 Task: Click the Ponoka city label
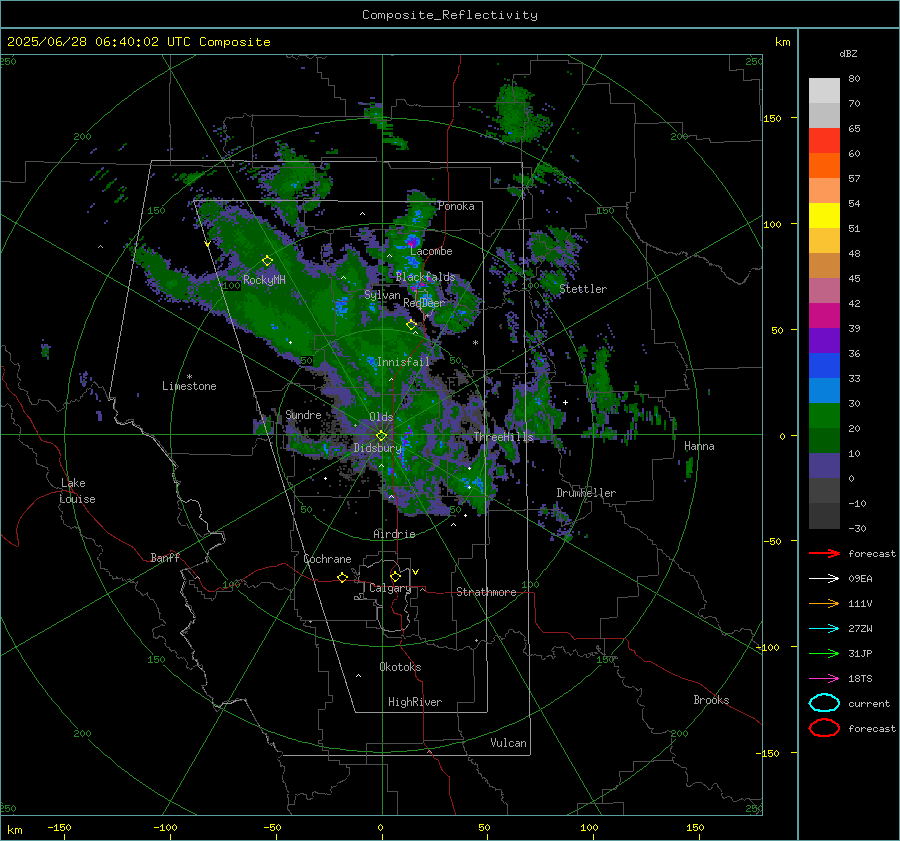pyautogui.click(x=456, y=206)
